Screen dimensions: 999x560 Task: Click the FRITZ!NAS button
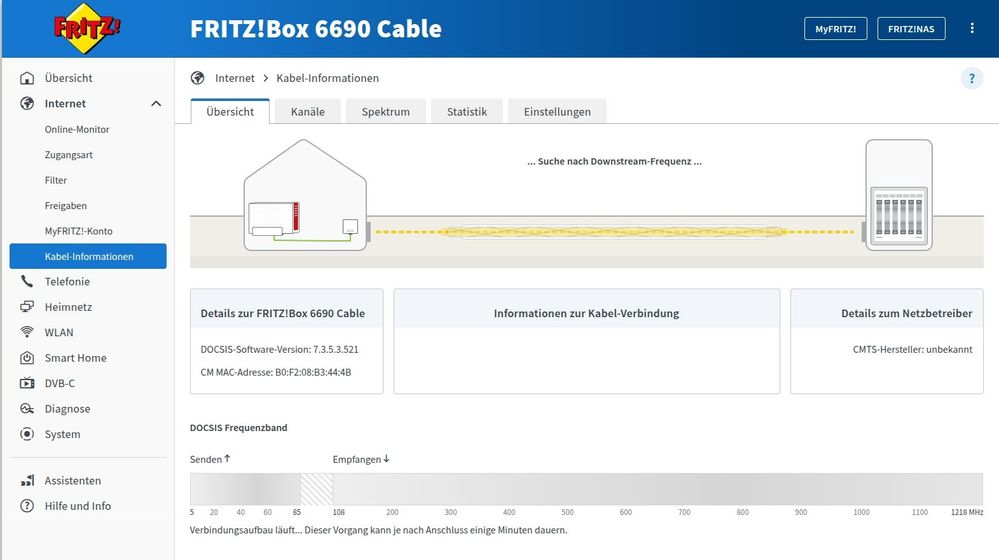click(x=911, y=29)
